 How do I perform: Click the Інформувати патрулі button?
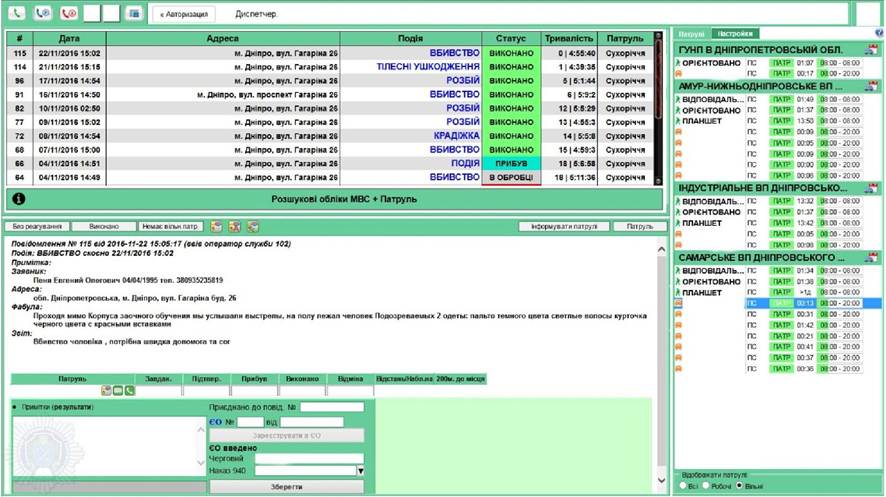[x=564, y=226]
